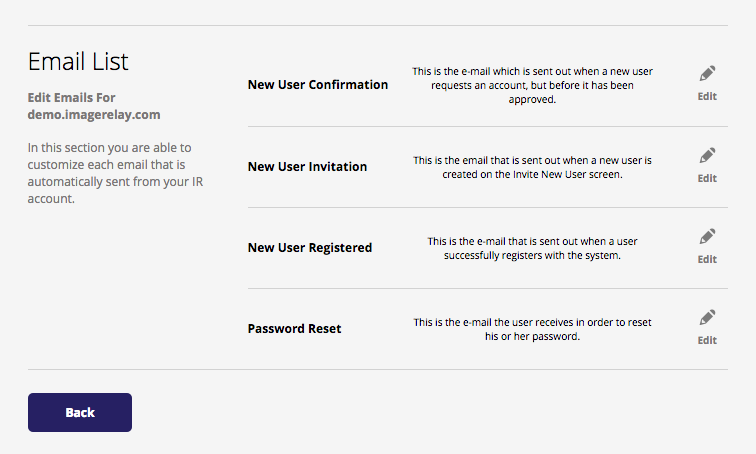Click the description mentioning Invite New User screen
This screenshot has height=454, width=756.
(x=532, y=167)
